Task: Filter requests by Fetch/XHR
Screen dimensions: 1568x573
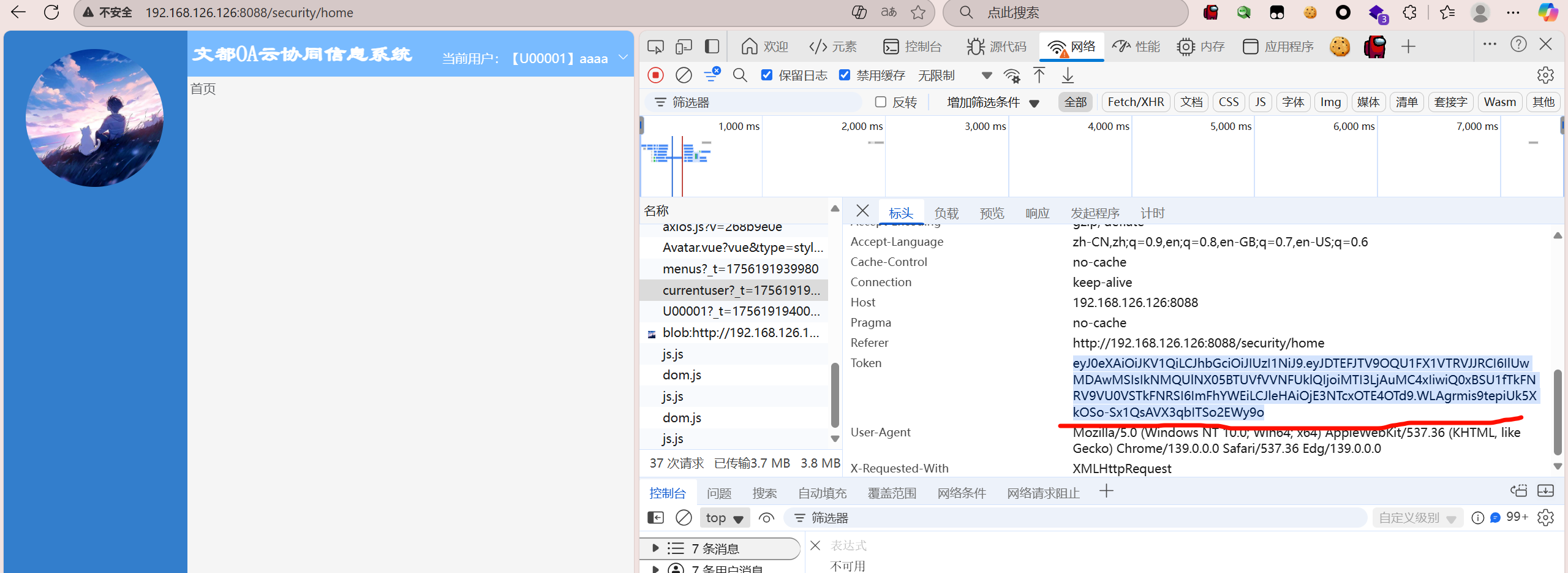Action: click(1136, 102)
